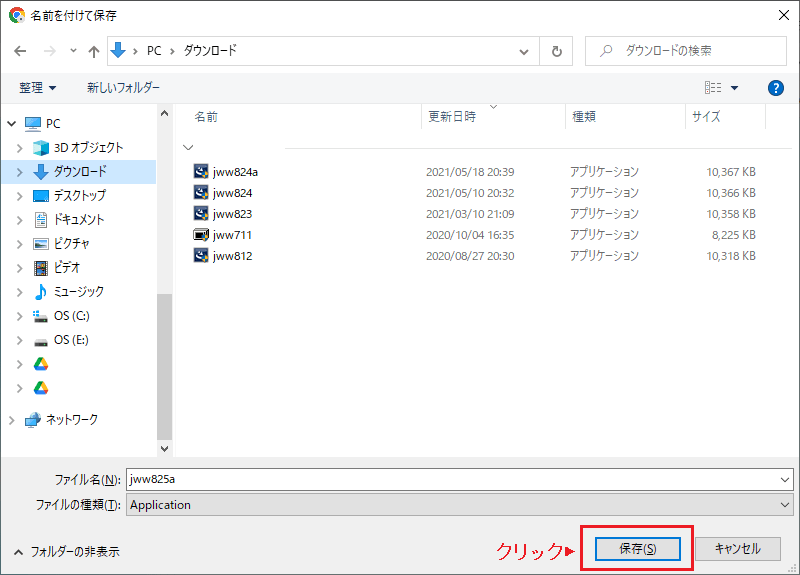
Task: Sort by 名前 column header
Action: [206, 117]
